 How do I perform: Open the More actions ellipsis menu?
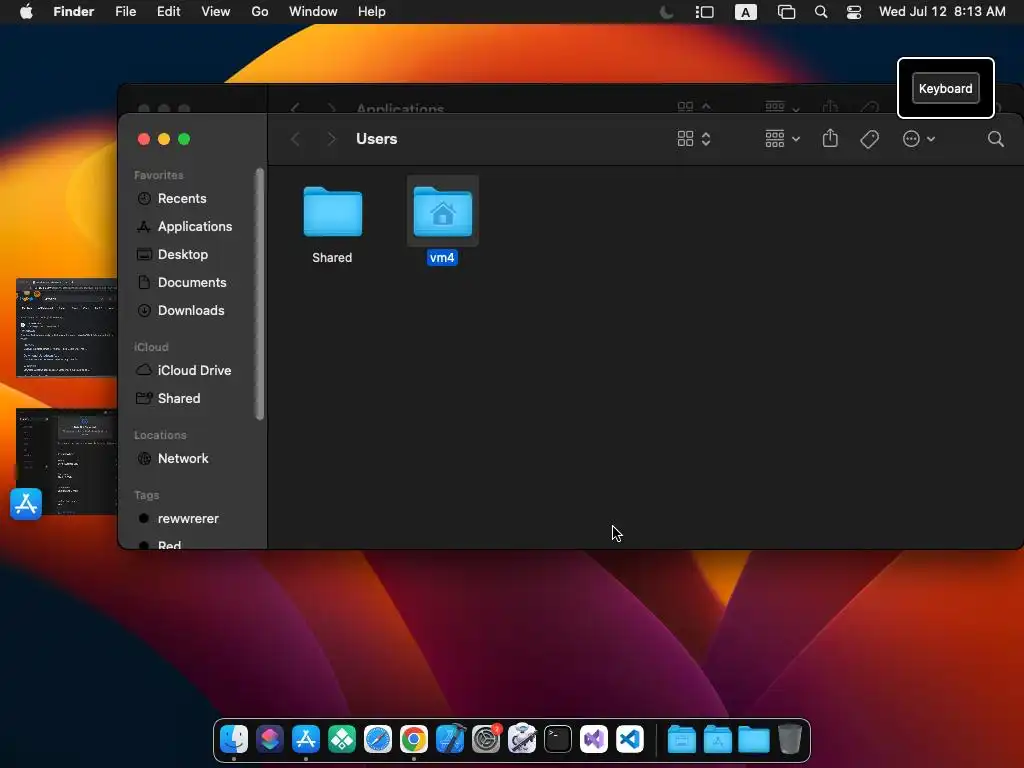click(x=918, y=139)
